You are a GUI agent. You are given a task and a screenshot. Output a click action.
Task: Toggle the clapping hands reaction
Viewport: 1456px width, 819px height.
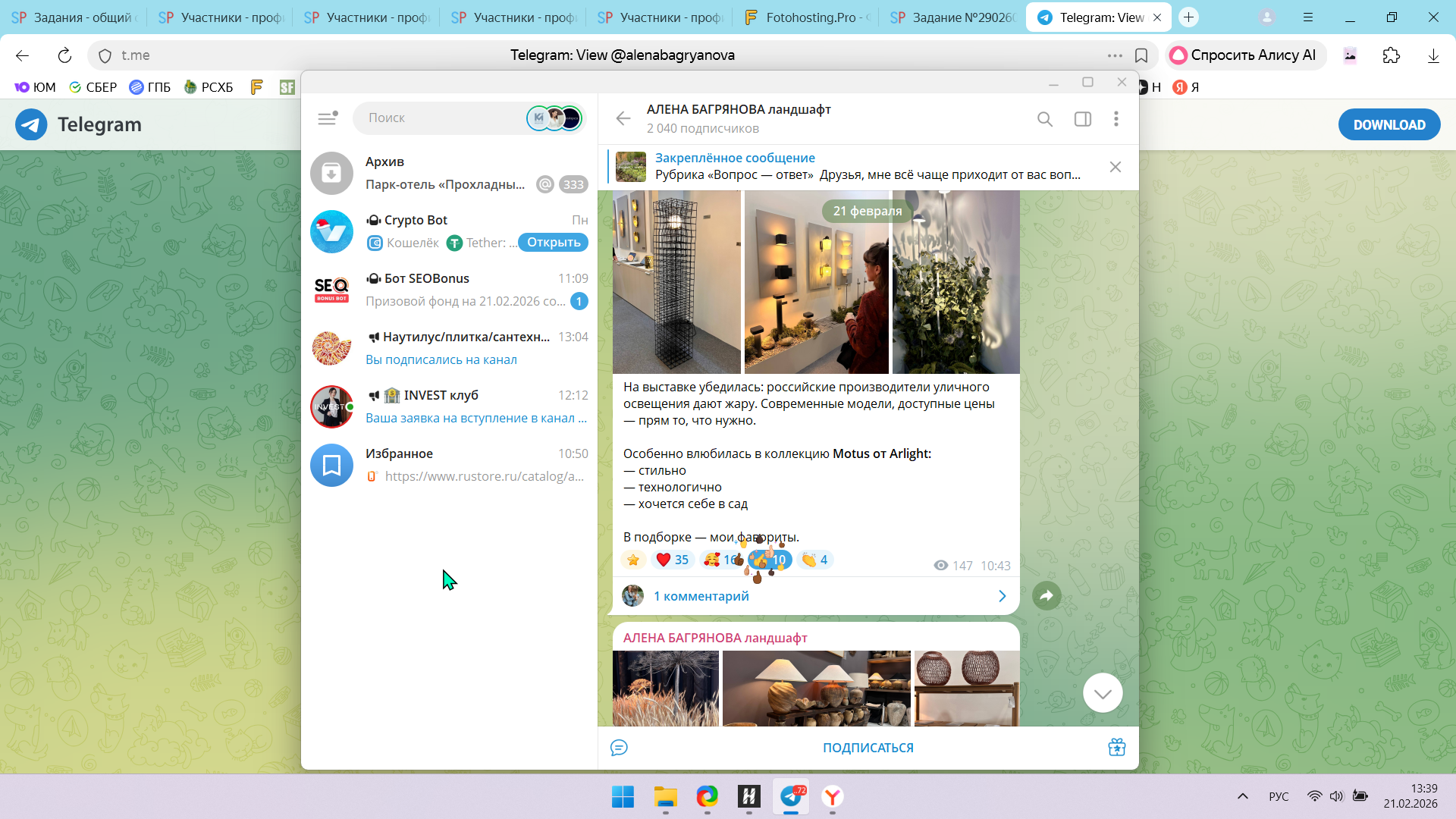815,560
